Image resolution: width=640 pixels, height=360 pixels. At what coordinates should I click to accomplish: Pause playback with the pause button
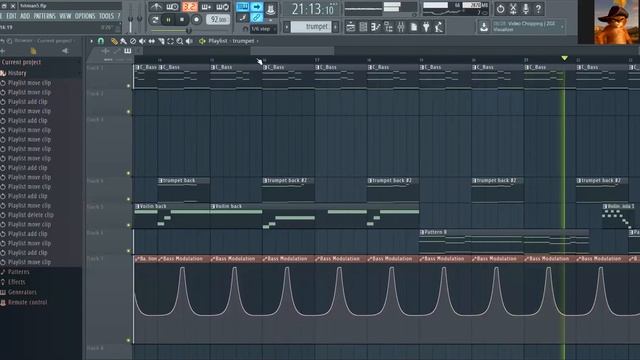tap(168, 19)
